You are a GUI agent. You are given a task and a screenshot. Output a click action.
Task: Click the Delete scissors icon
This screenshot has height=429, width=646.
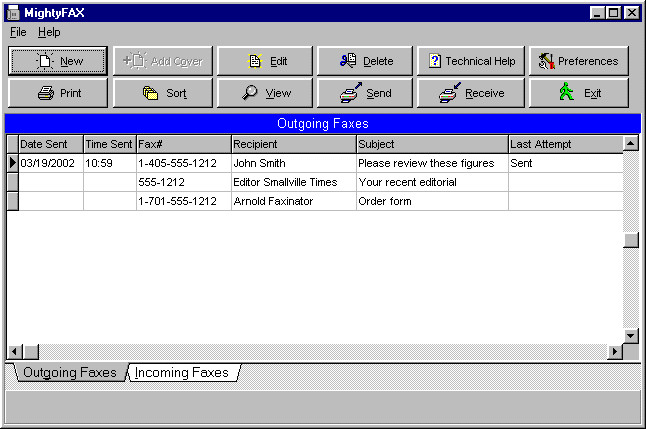[x=348, y=61]
